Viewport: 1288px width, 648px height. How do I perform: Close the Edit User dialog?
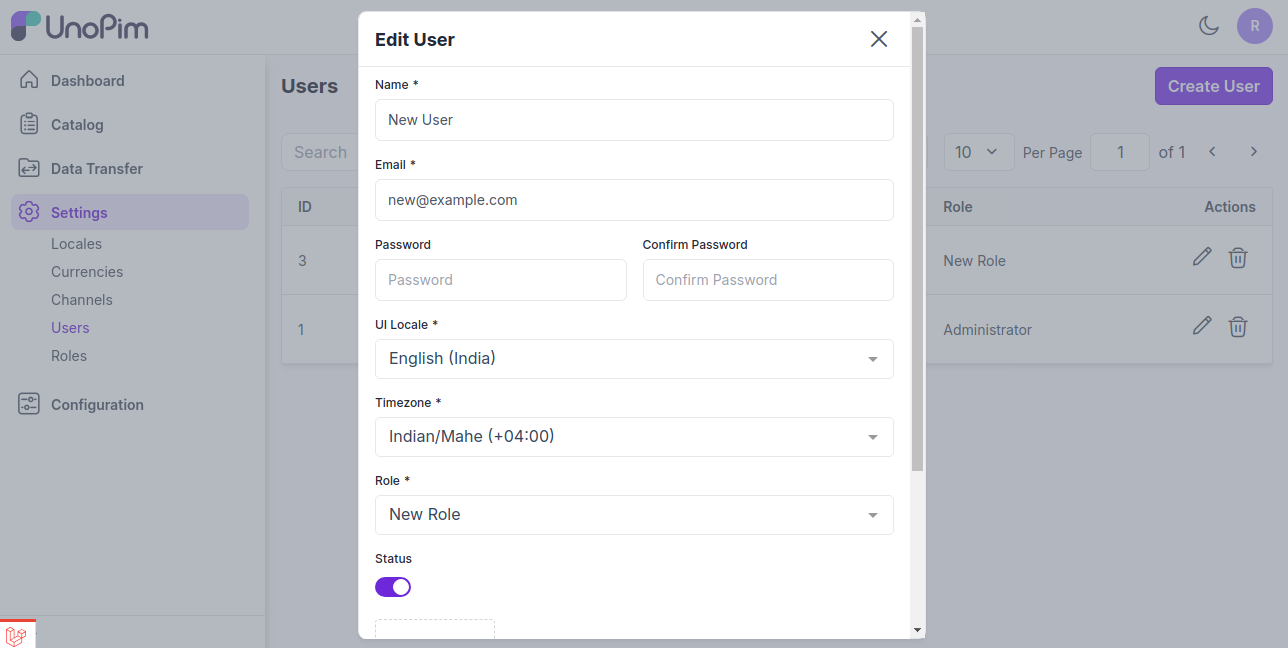click(x=878, y=39)
